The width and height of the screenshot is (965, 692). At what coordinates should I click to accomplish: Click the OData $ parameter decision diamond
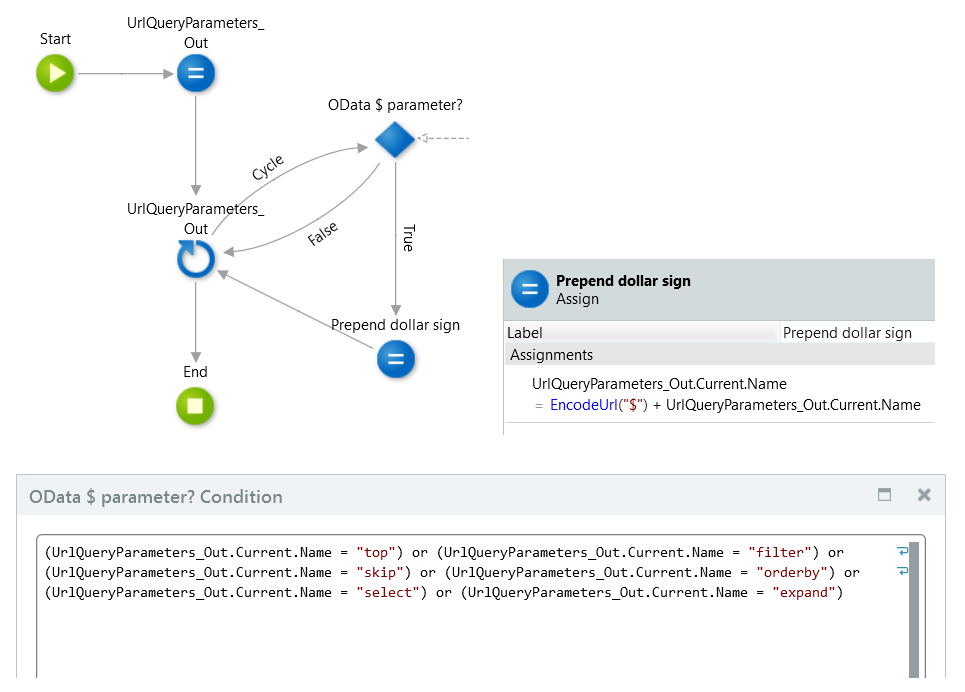[394, 139]
